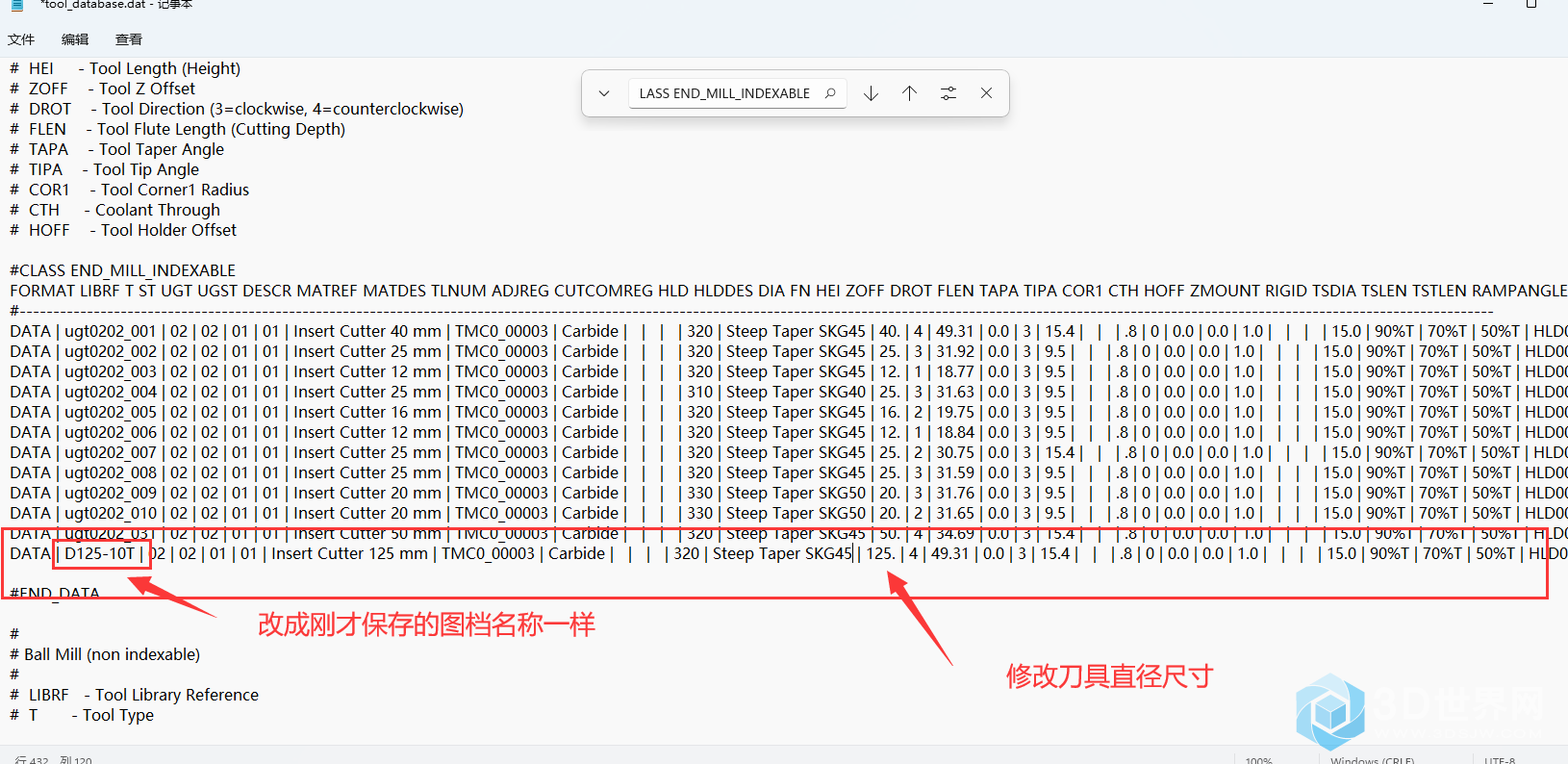Click the Notepad app icon in title bar
This screenshot has width=1568, height=764.
pyautogui.click(x=16, y=5)
